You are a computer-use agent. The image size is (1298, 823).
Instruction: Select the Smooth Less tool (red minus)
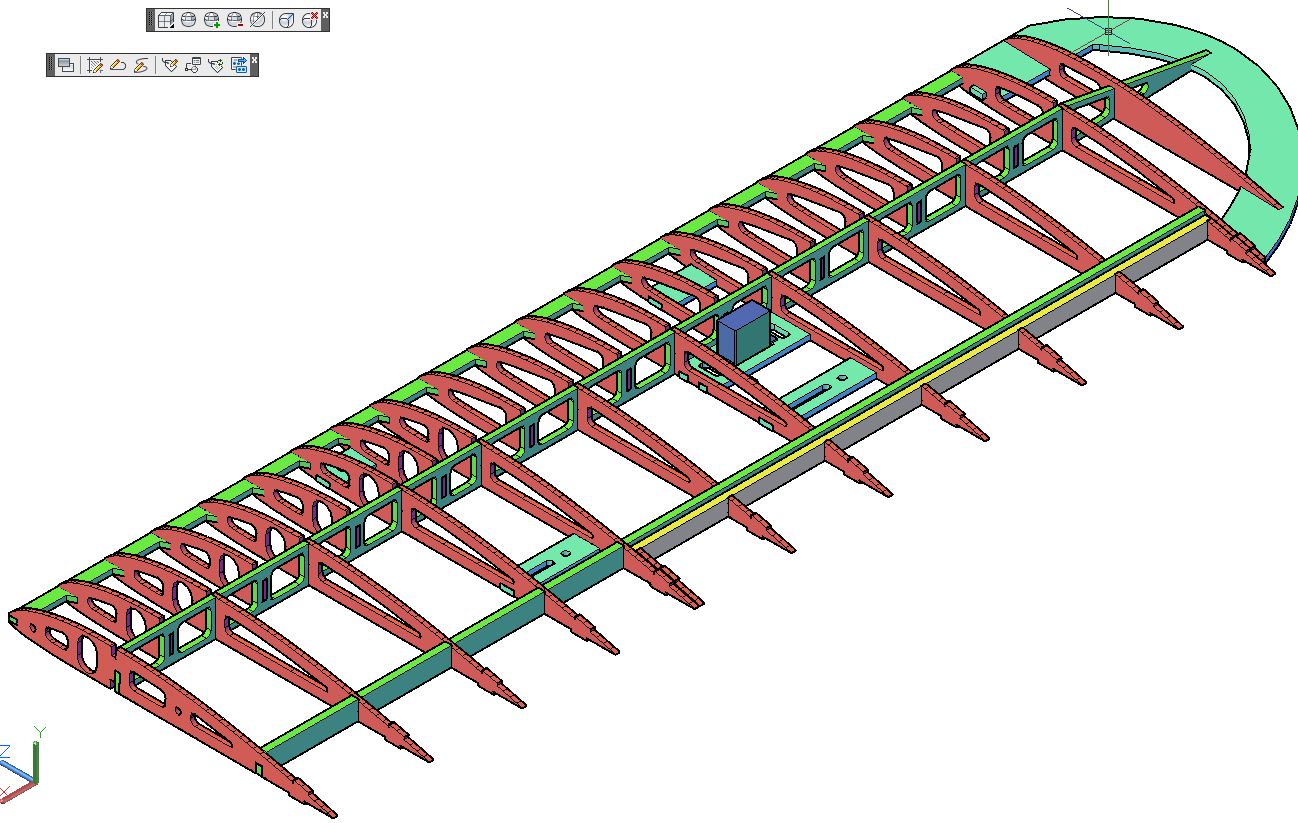coord(234,20)
